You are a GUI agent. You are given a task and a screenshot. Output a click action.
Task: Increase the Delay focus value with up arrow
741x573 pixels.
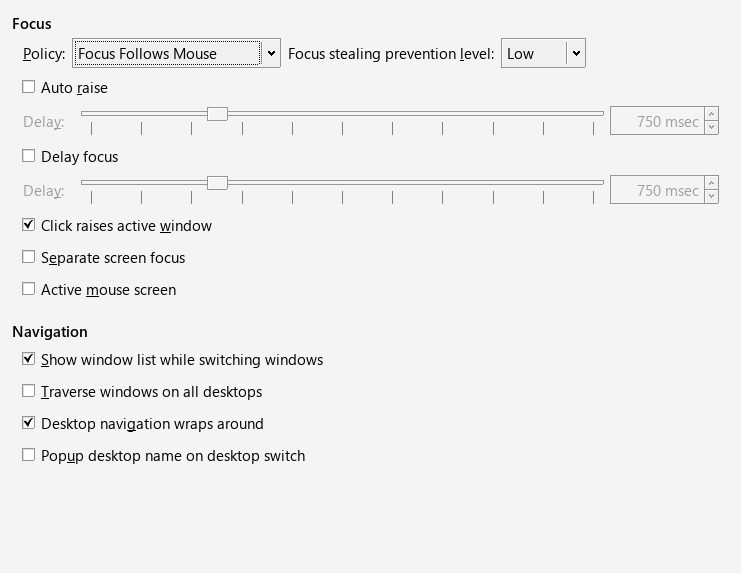[x=711, y=184]
